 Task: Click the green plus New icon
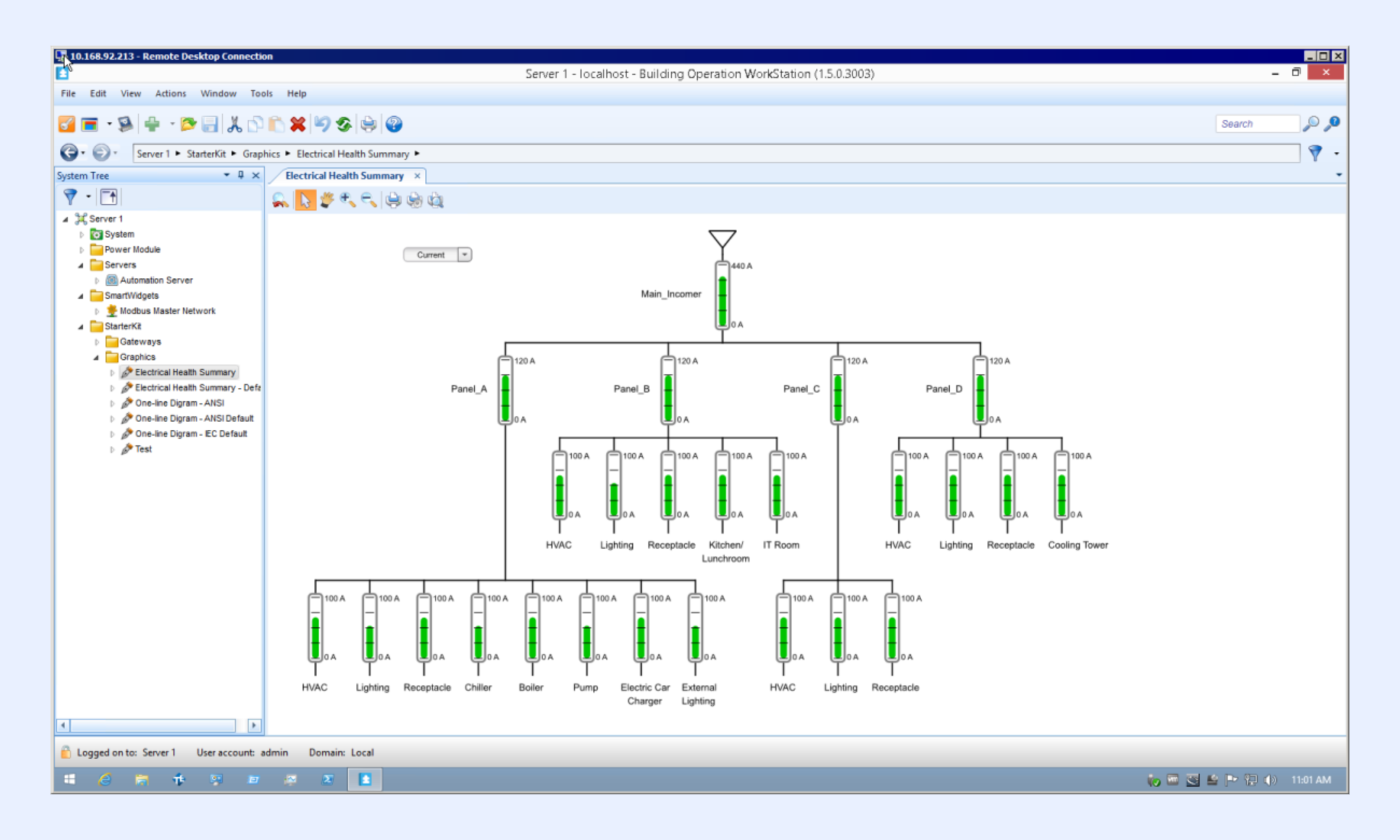[152, 124]
